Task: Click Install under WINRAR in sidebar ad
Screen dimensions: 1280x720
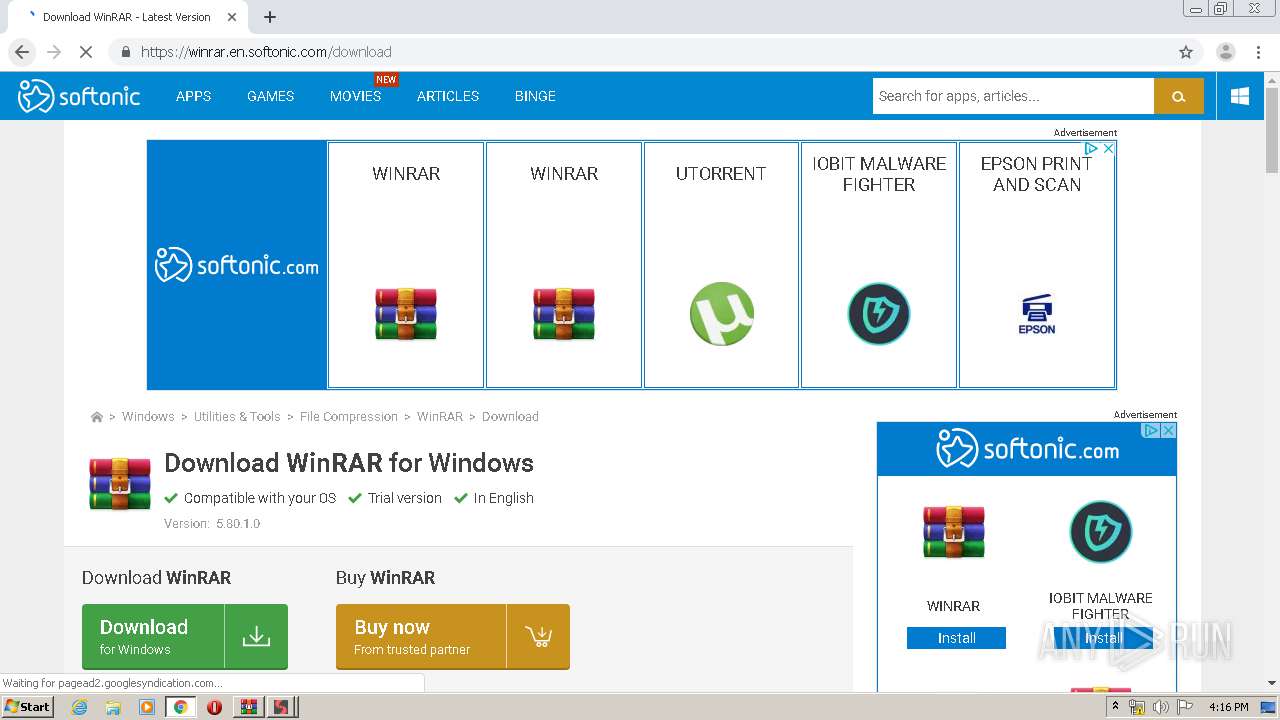Action: tap(956, 638)
